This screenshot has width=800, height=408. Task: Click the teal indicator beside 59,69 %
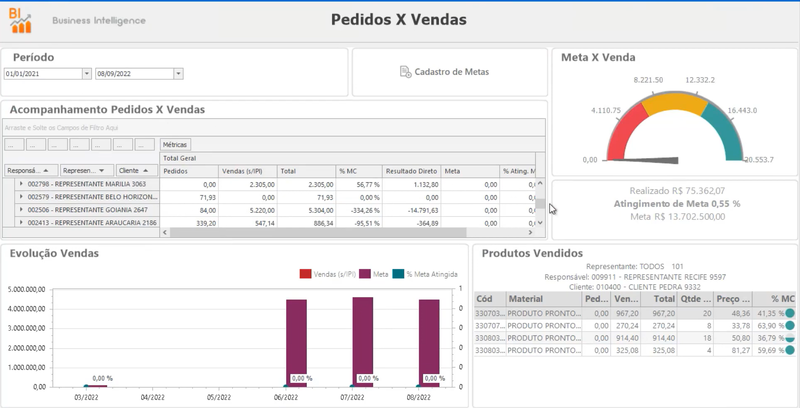tap(790, 350)
